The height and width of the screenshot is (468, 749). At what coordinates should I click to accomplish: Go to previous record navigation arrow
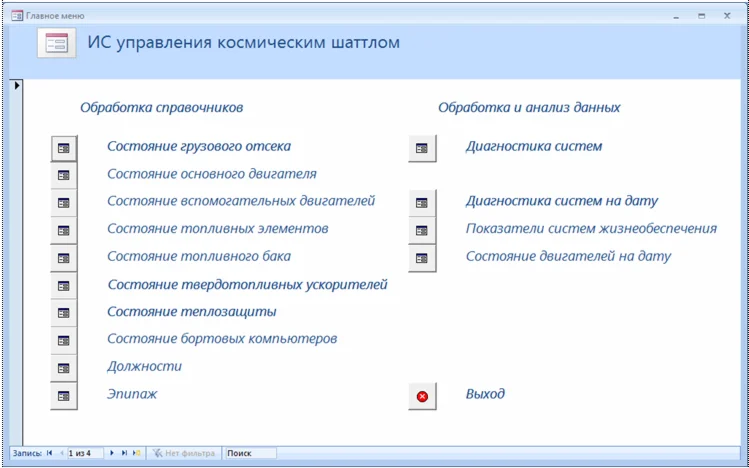(x=61, y=453)
